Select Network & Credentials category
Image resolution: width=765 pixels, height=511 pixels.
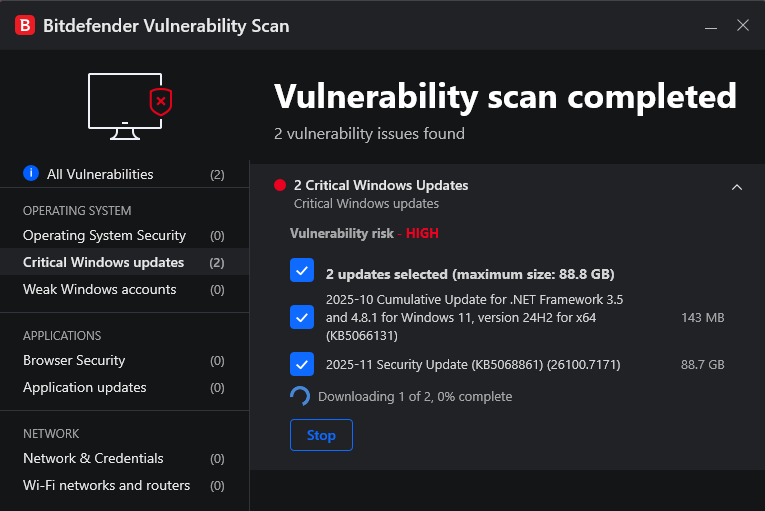(x=124, y=459)
